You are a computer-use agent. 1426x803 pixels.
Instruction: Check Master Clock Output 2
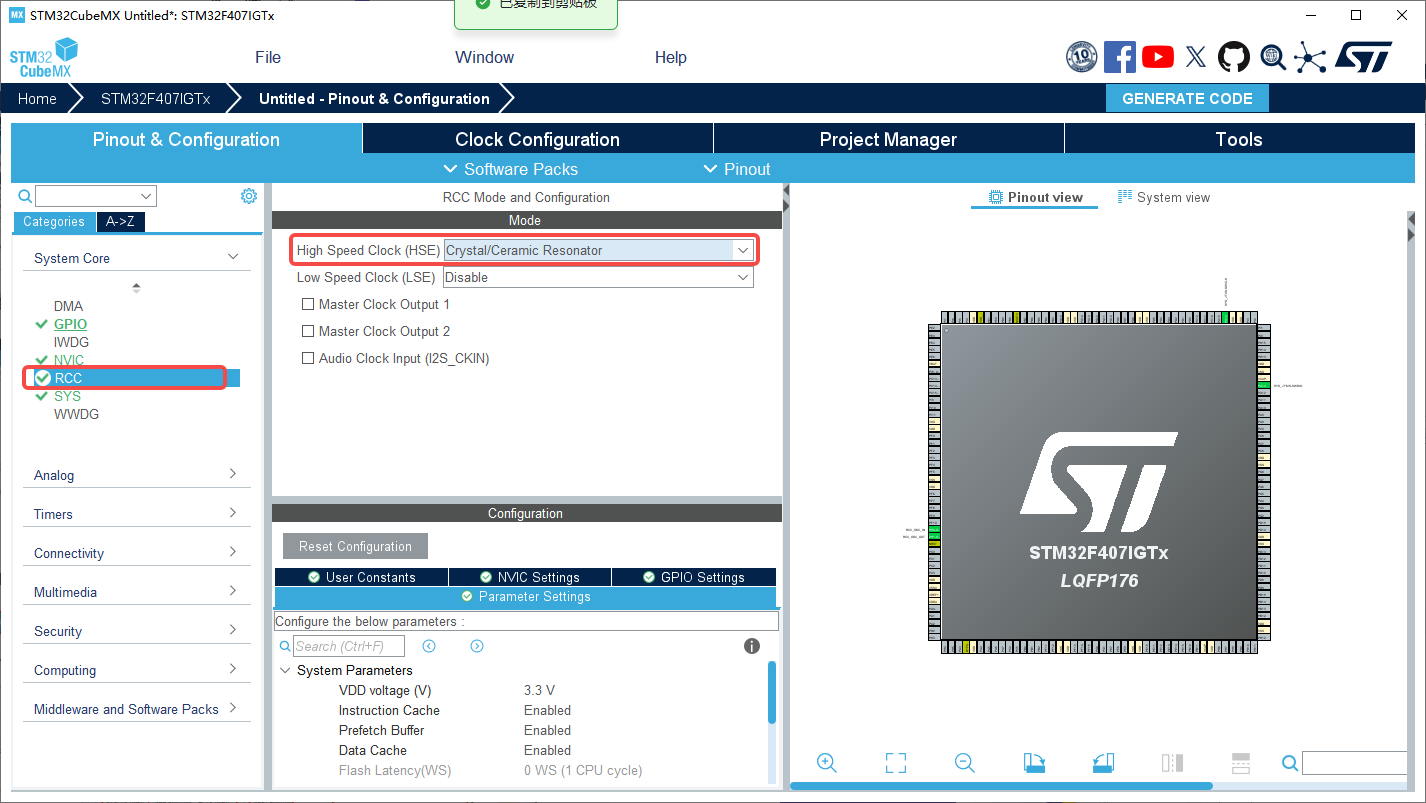tap(308, 331)
